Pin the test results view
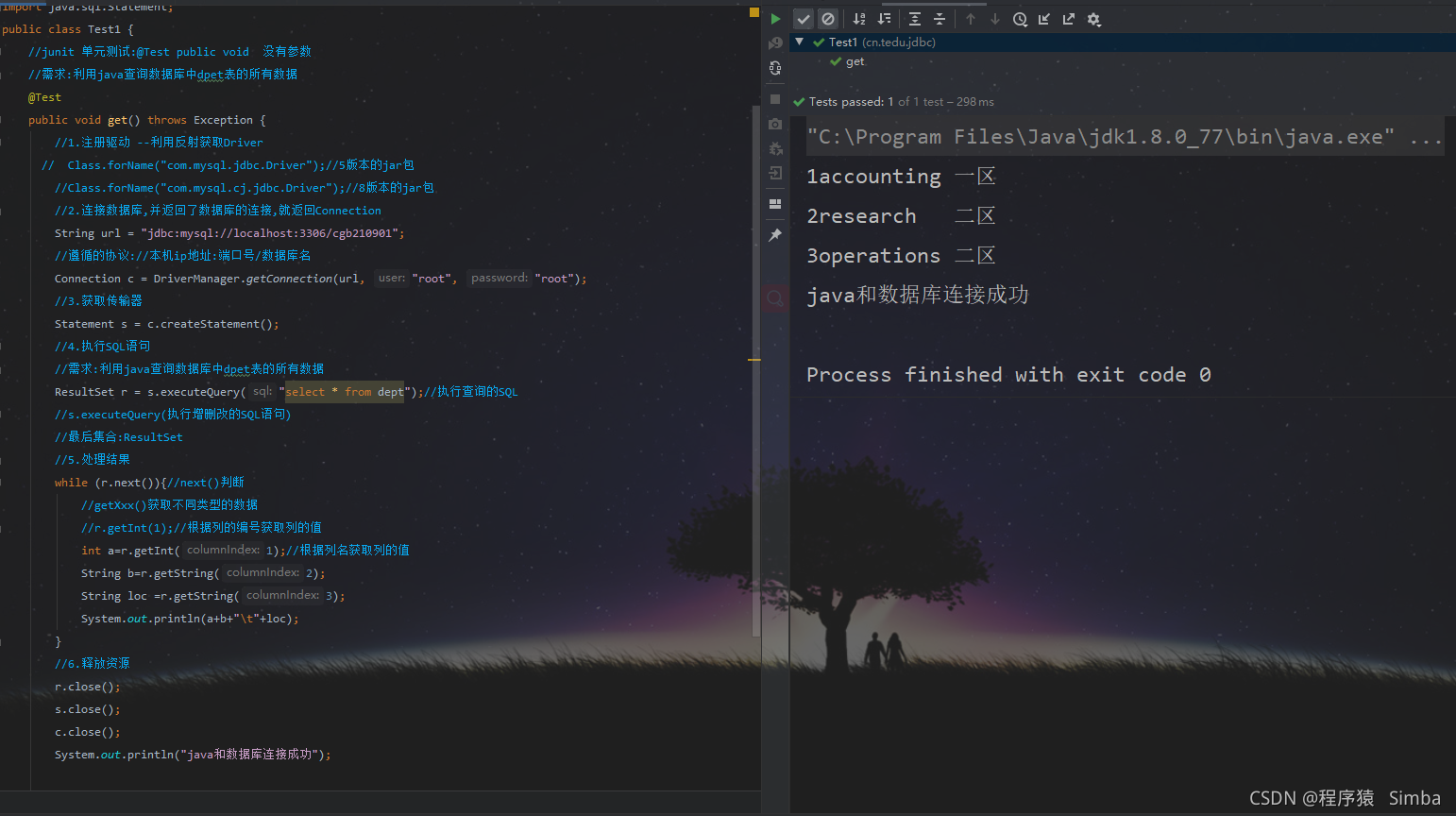The width and height of the screenshot is (1456, 816). point(774,234)
